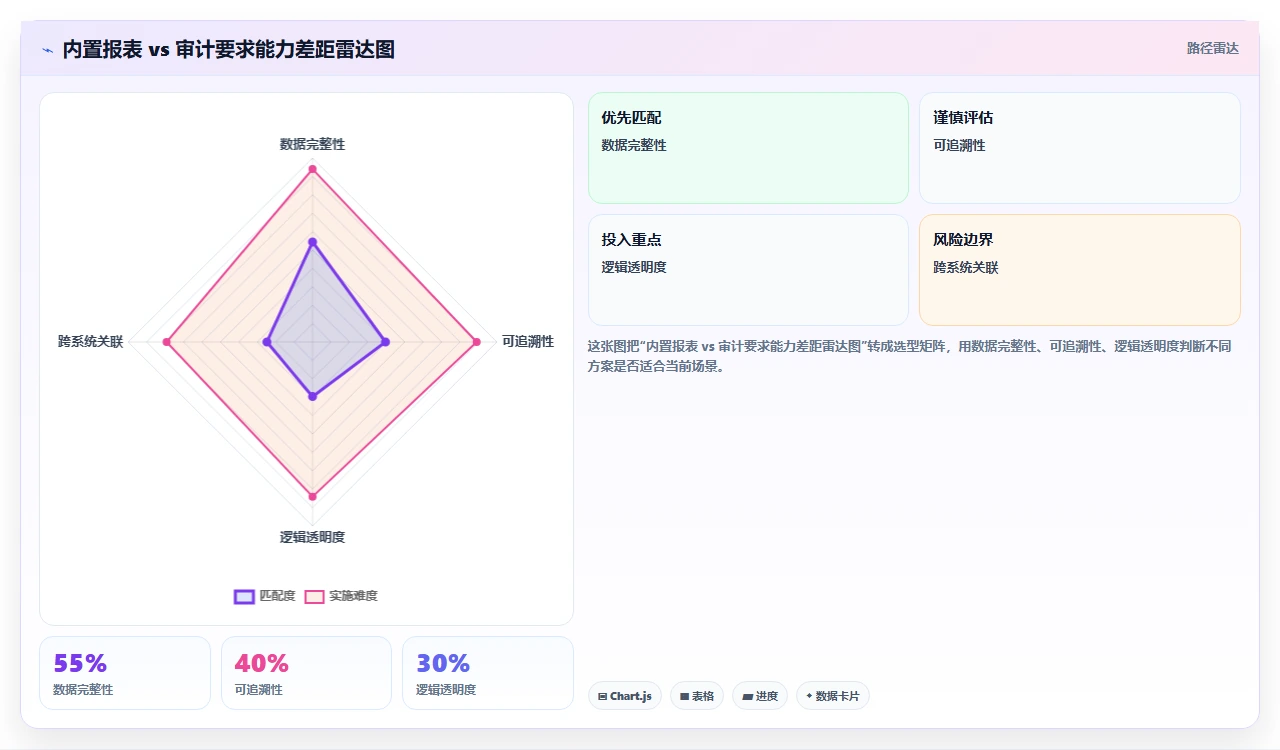Click the 40% 可追溯性 stat card
The width and height of the screenshot is (1280, 750).
(306, 673)
